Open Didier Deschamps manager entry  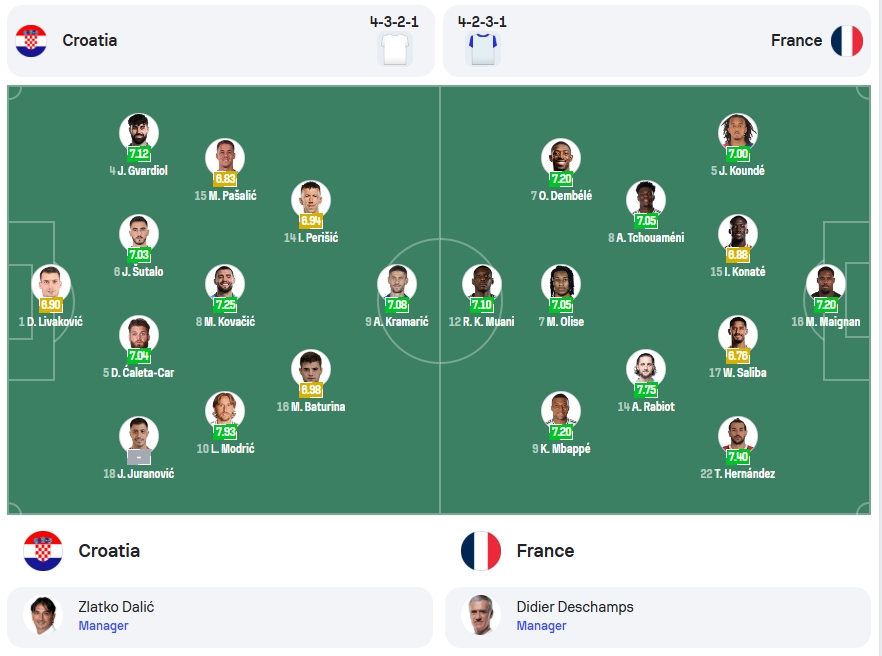click(658, 617)
